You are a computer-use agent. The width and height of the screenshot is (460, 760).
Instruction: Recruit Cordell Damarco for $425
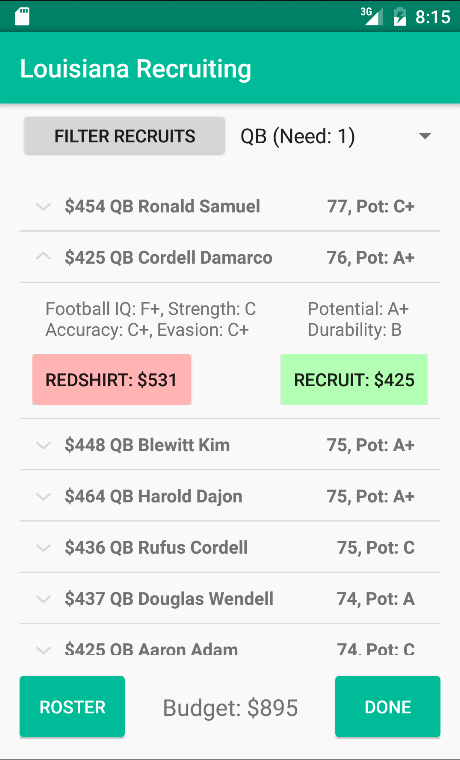coord(354,380)
